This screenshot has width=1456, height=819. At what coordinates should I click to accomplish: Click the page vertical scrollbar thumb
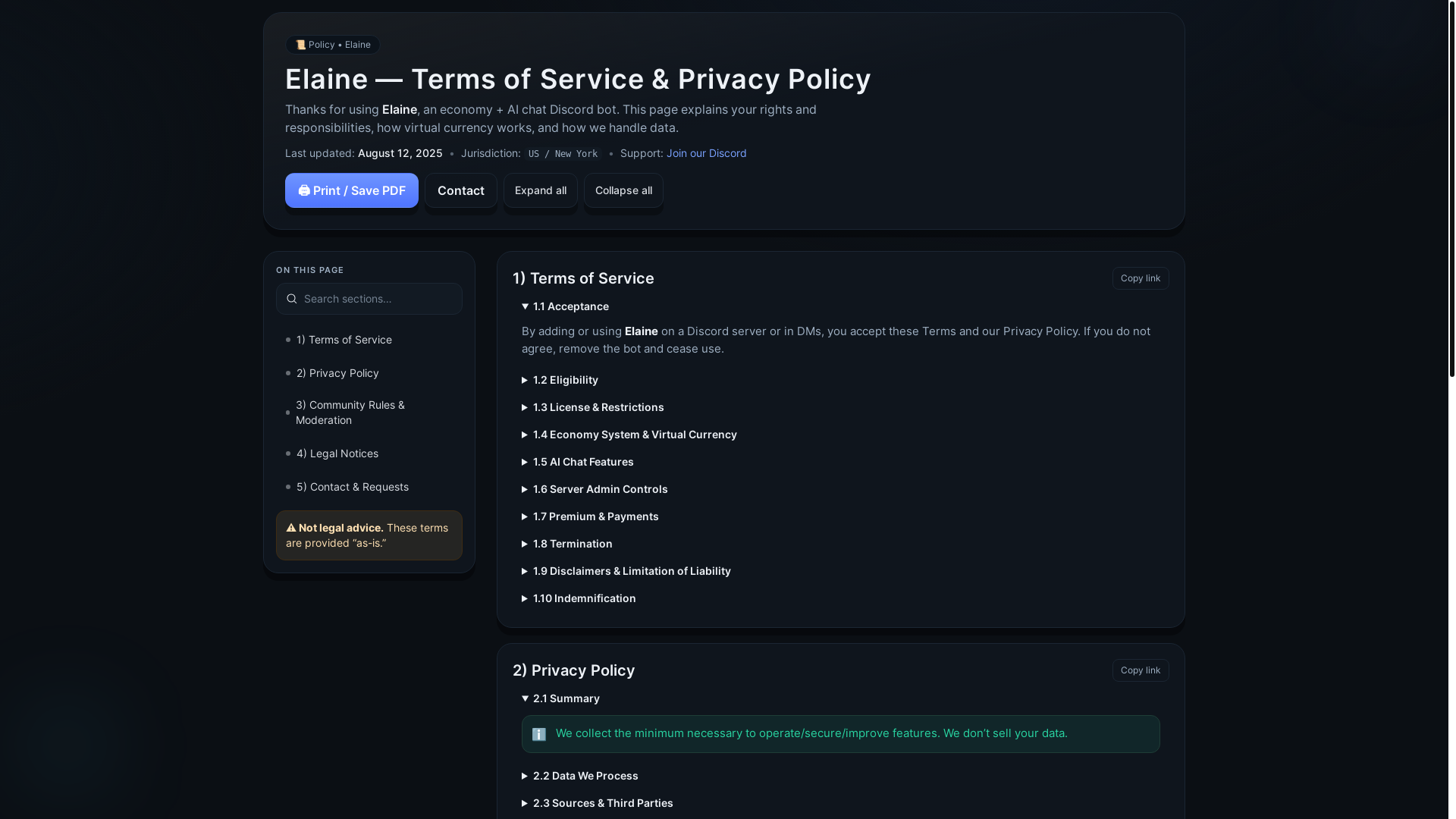click(1451, 190)
